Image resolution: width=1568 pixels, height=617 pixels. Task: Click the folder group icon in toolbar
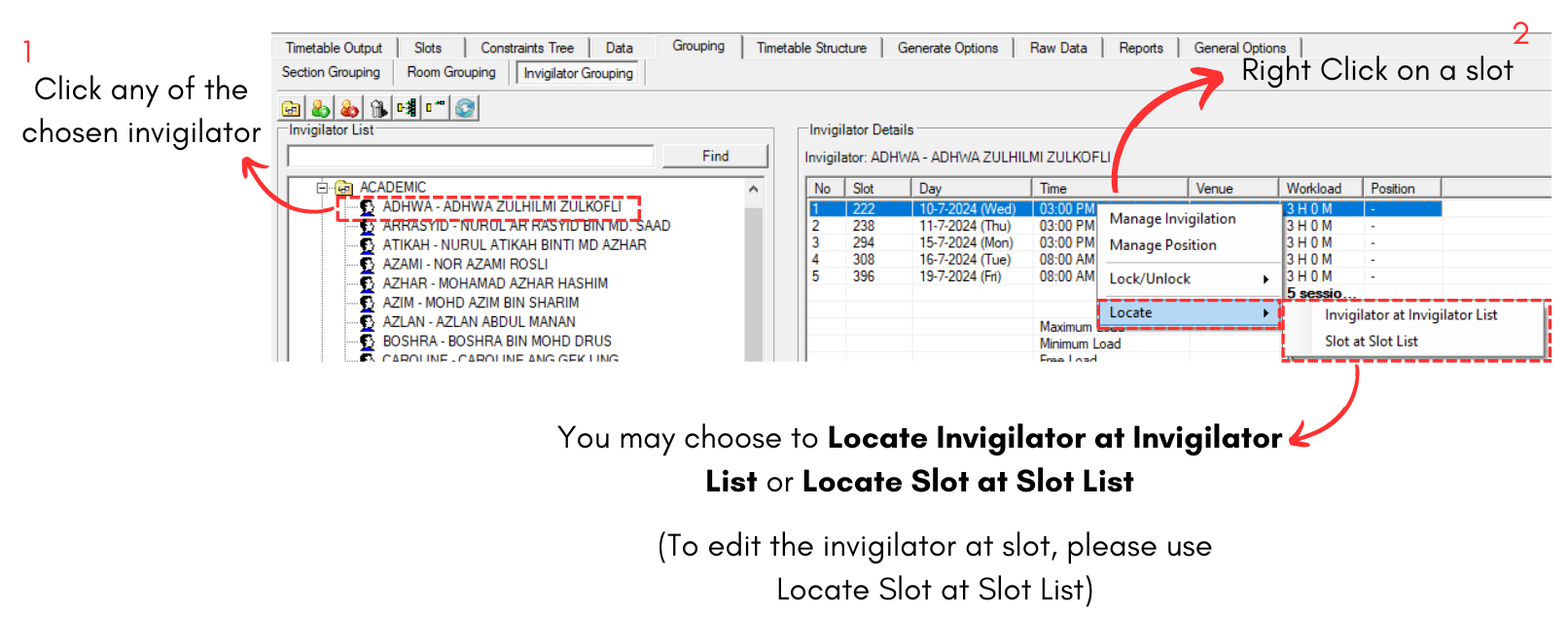coord(291,108)
